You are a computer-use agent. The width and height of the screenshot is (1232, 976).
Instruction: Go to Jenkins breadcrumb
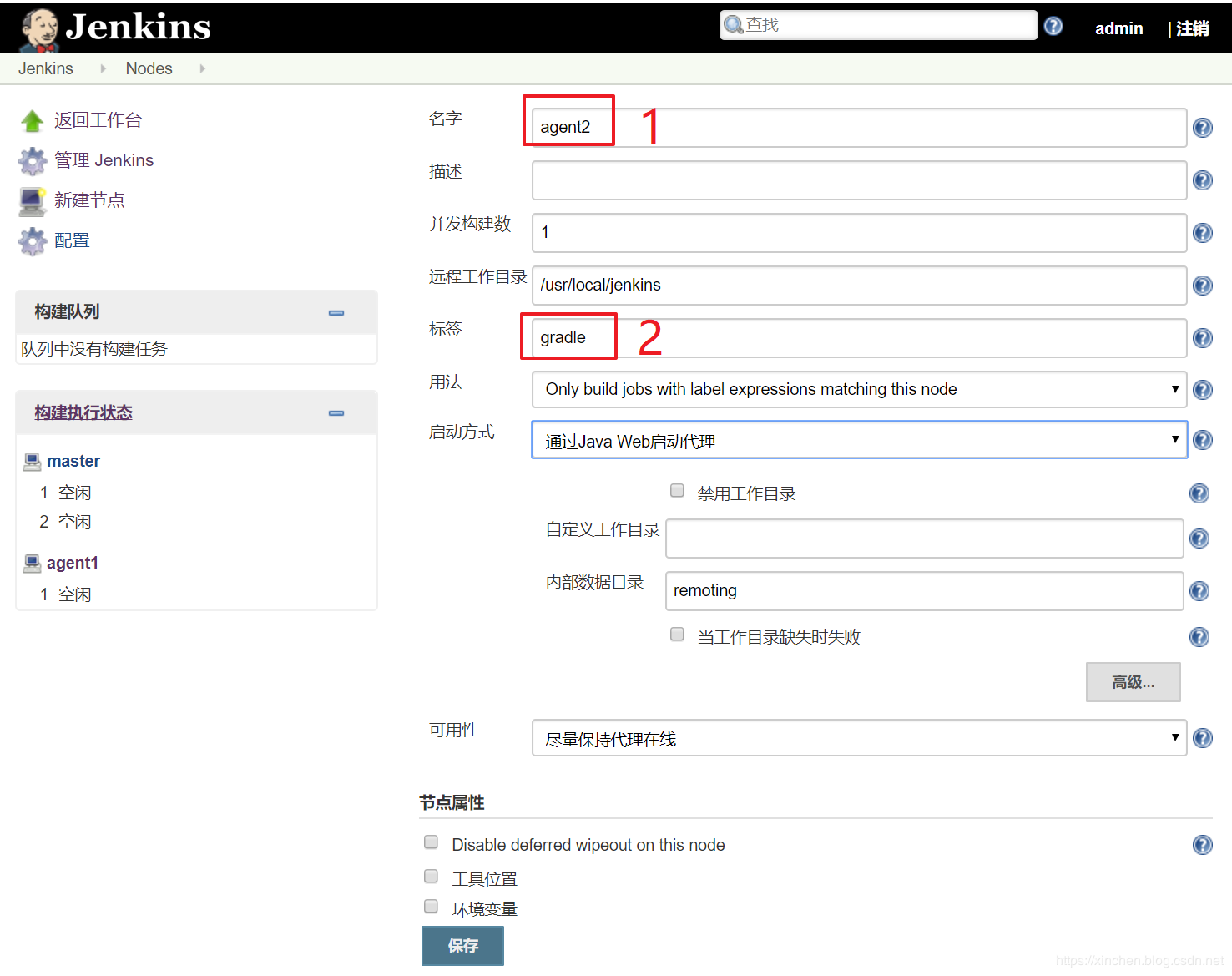pos(46,68)
